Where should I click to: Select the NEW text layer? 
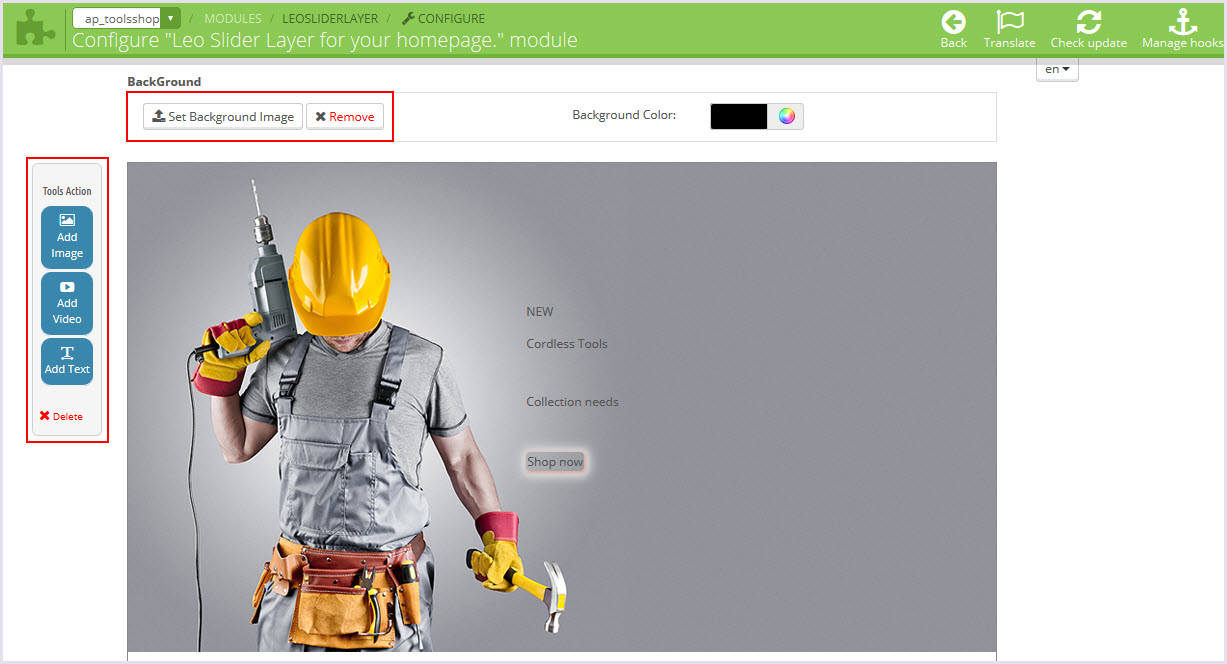tap(540, 312)
